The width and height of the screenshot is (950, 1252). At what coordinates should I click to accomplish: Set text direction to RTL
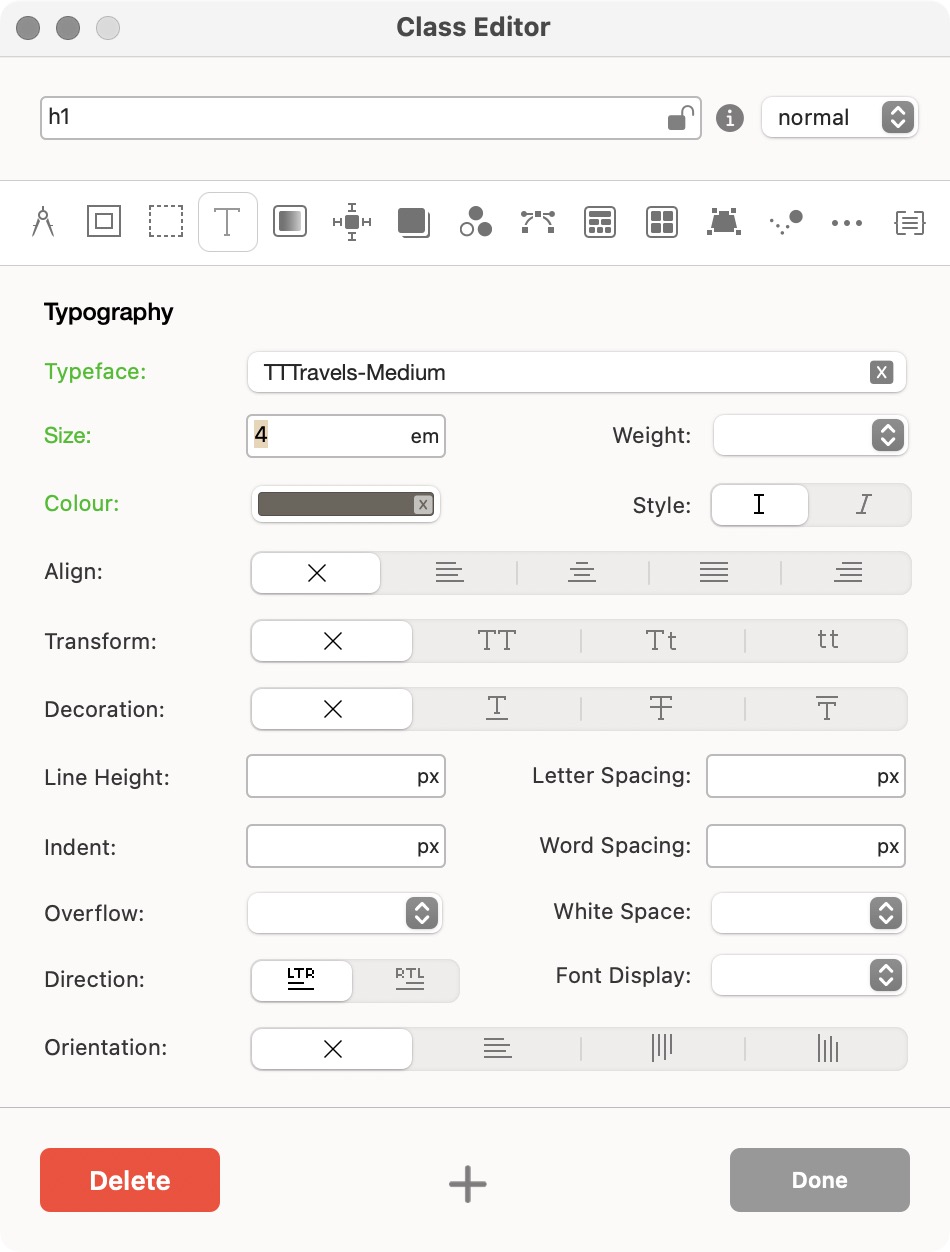click(408, 980)
